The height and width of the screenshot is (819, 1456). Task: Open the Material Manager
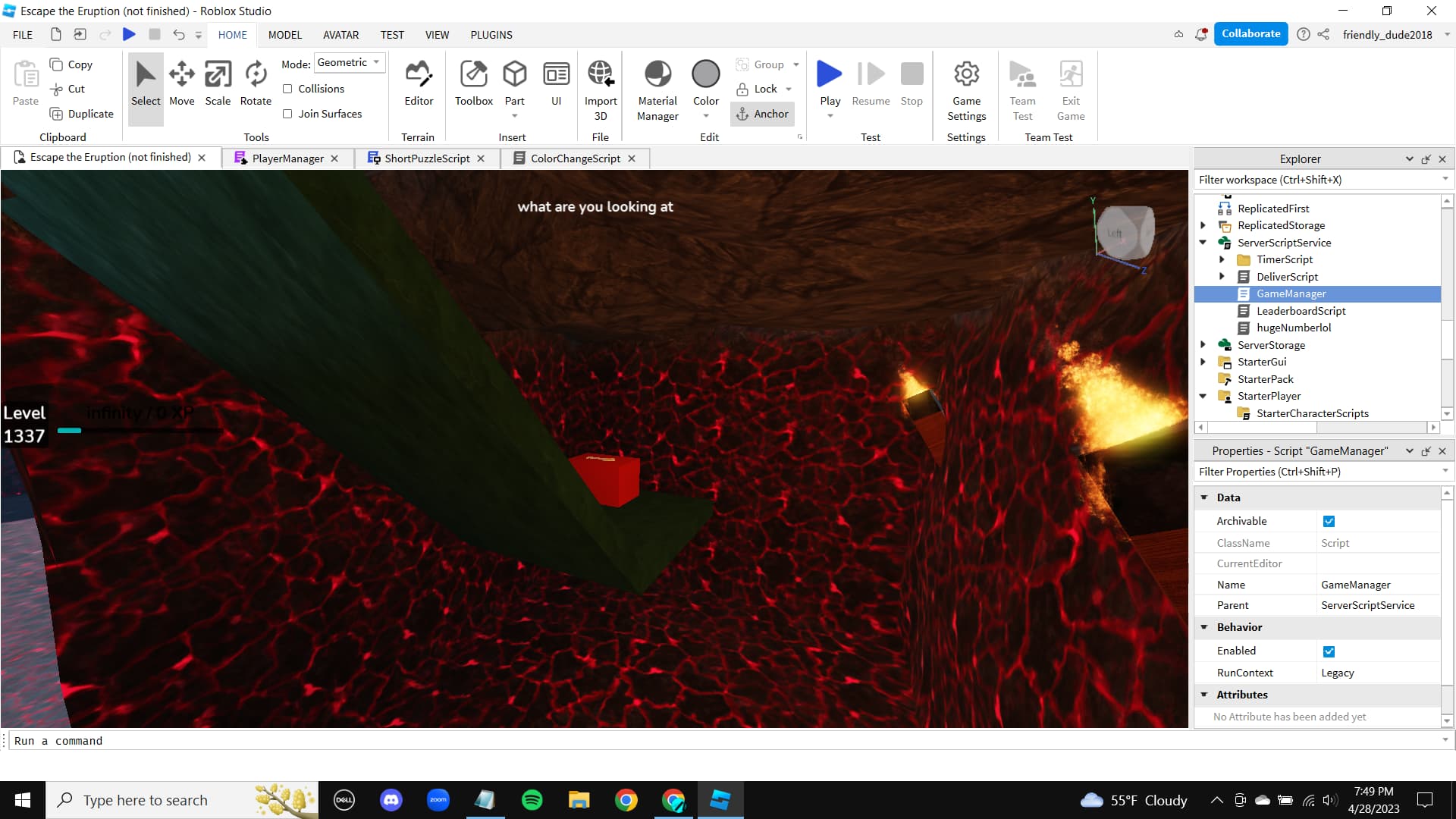tap(657, 89)
